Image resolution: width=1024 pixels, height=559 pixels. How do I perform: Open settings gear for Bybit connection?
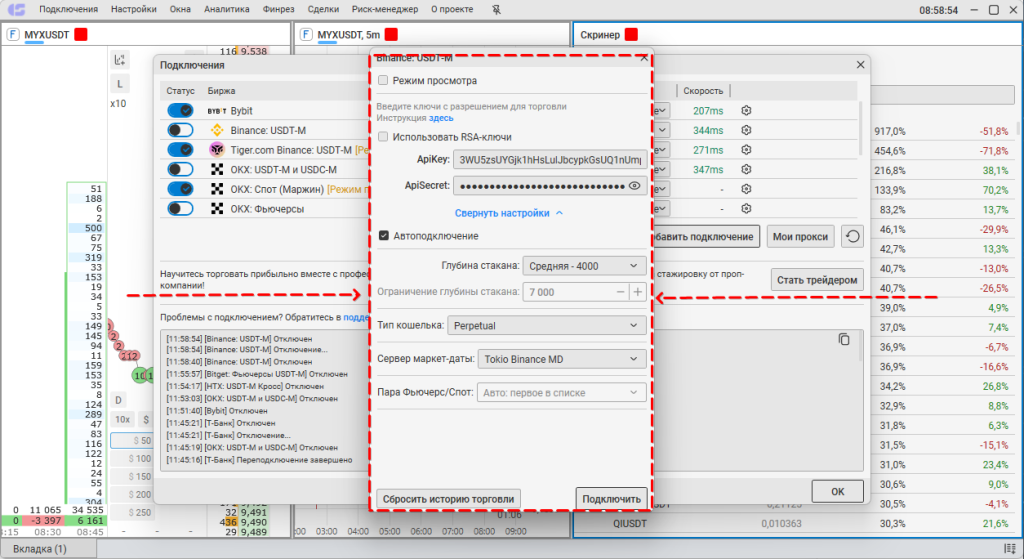pos(745,111)
